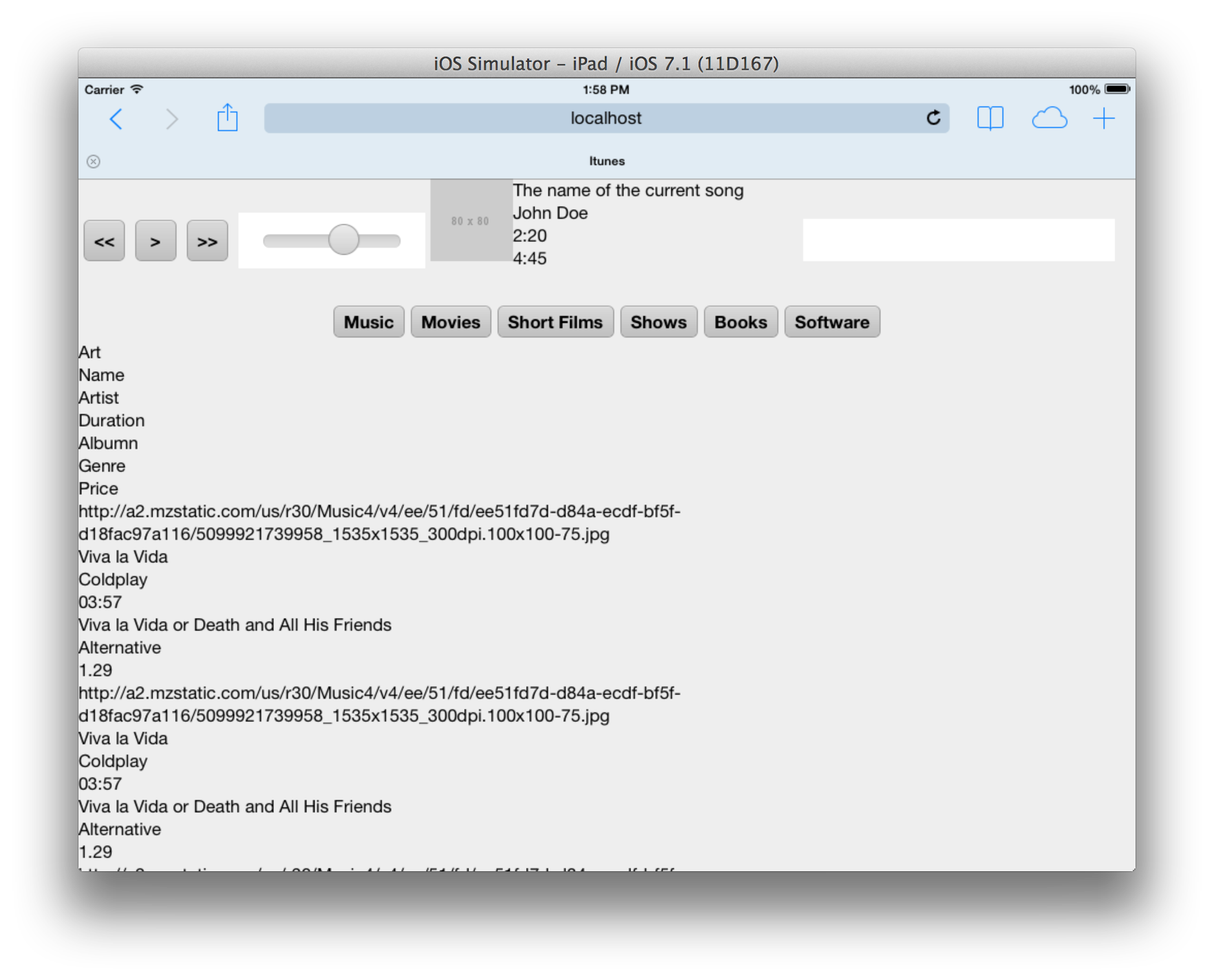
Task: Click the 'Artist' column label
Action: (x=98, y=398)
